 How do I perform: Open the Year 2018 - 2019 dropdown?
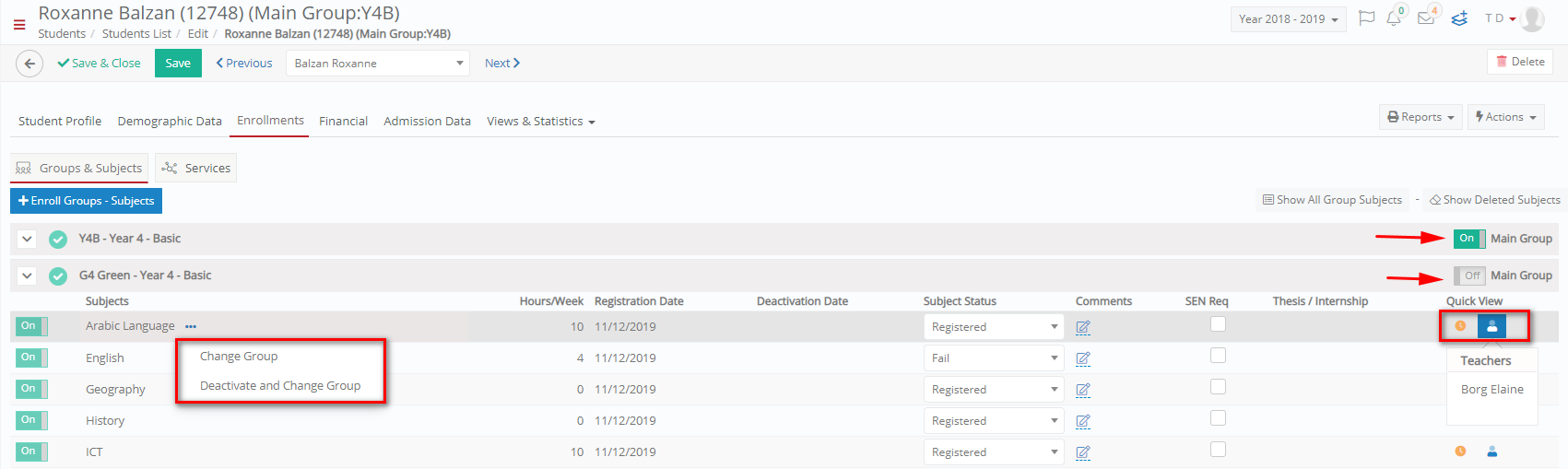click(1288, 19)
